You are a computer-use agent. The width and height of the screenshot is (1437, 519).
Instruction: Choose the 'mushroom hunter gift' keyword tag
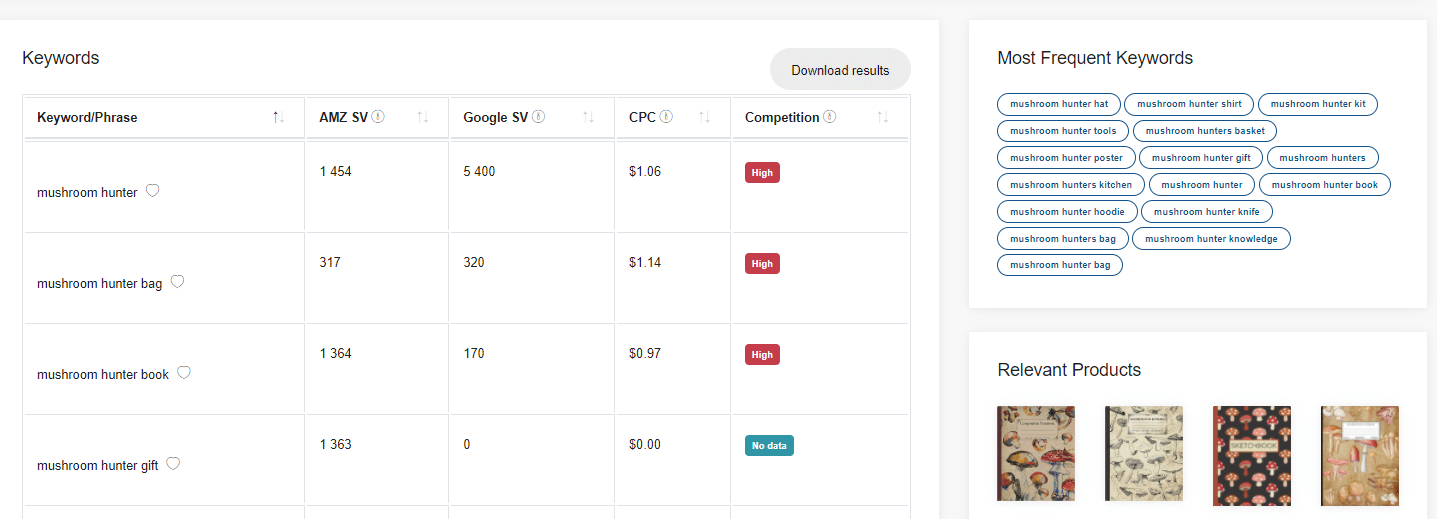tap(1201, 158)
